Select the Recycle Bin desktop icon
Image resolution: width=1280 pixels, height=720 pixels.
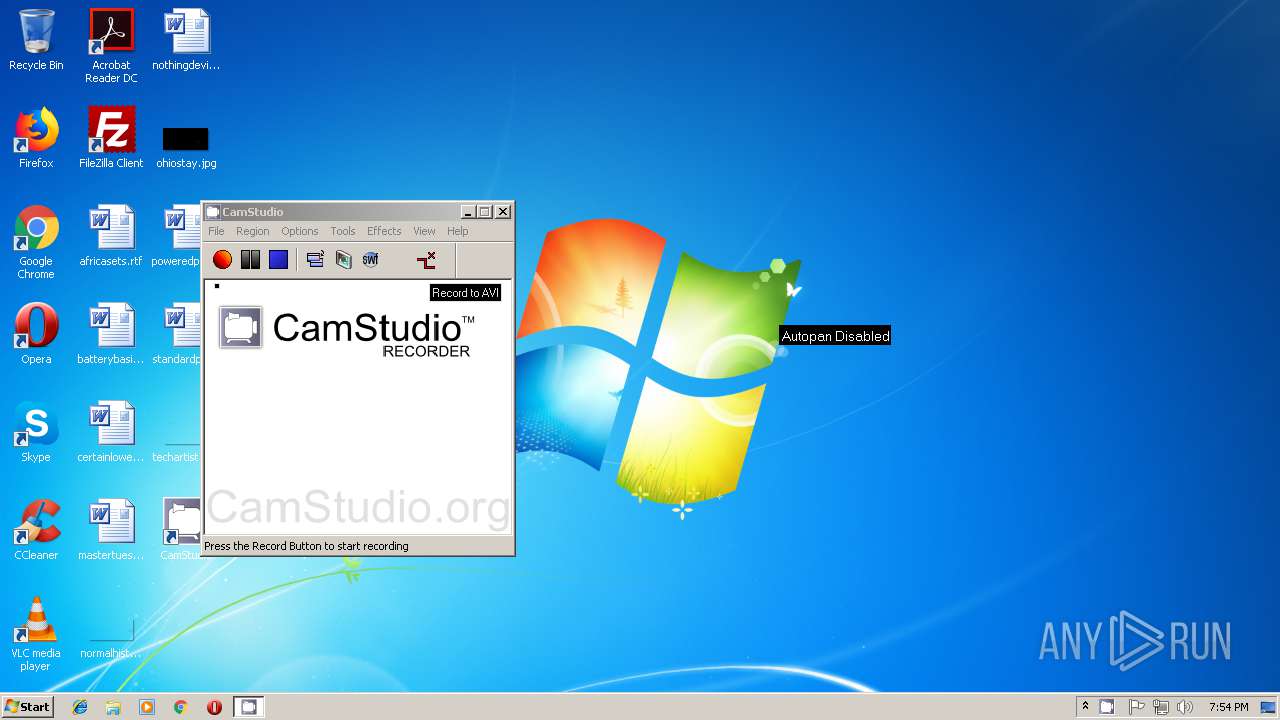(36, 41)
